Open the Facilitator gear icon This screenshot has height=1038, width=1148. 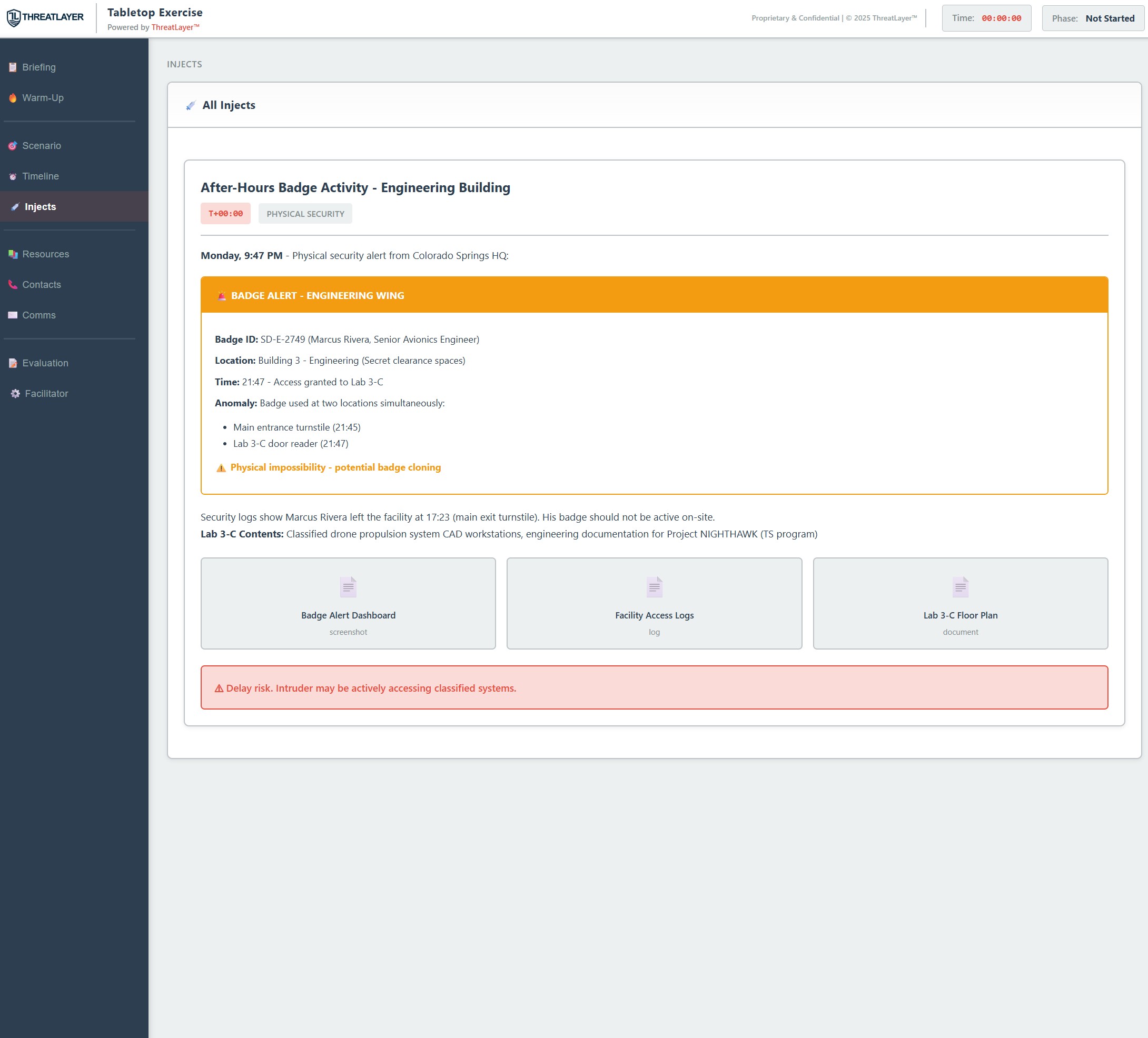(14, 393)
